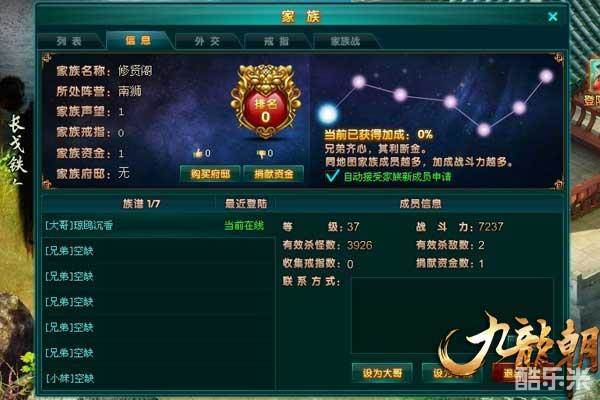Select member row [大哥]琼鸥沉香

pyautogui.click(x=158, y=225)
